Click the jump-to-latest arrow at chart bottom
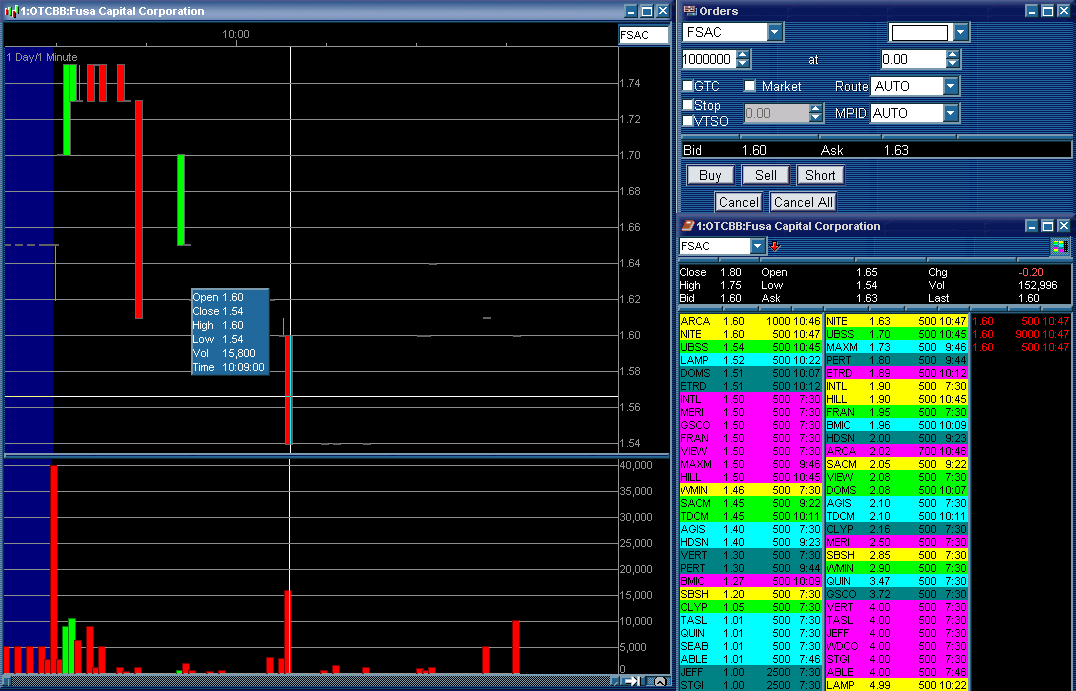Image resolution: width=1076 pixels, height=691 pixels. pos(632,681)
